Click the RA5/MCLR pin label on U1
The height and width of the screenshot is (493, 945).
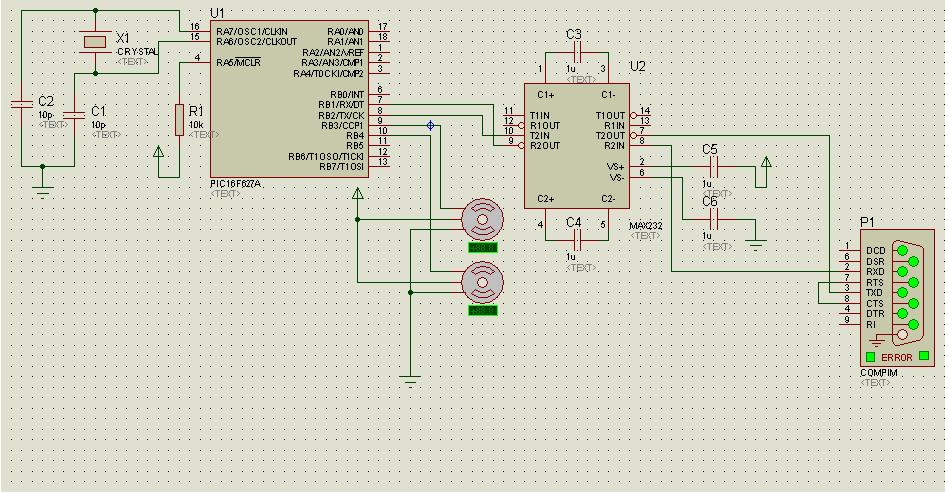238,61
